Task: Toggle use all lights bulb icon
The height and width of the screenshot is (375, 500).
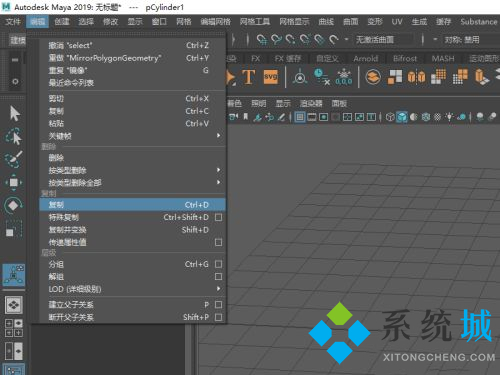Action: 450,117
